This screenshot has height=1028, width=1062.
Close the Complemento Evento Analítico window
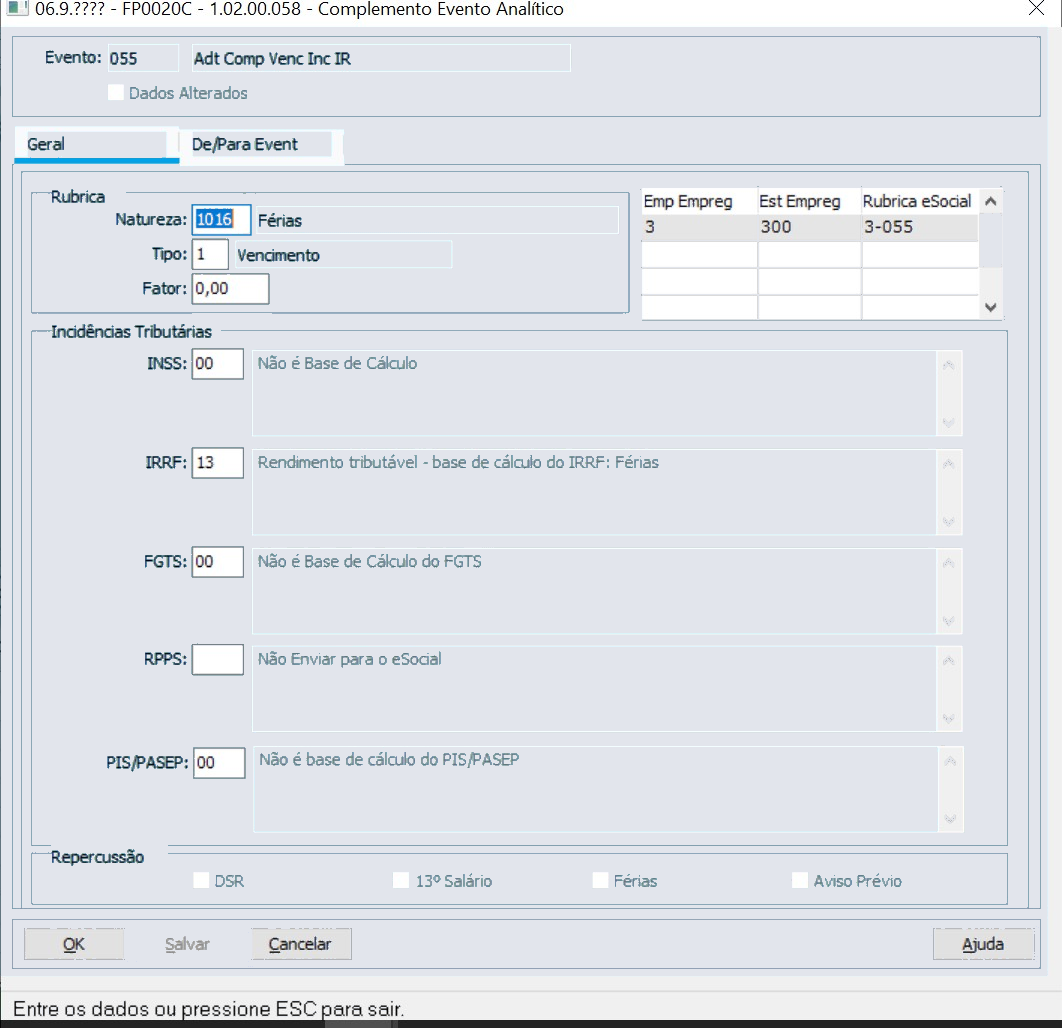pyautogui.click(x=1036, y=9)
